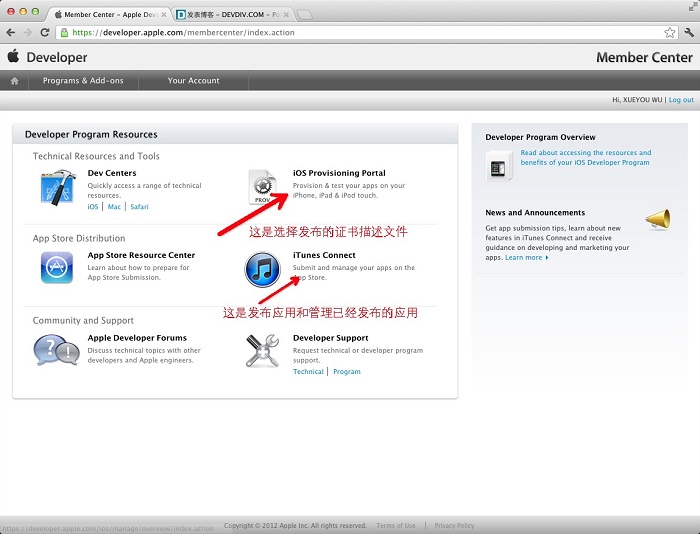Open the Dev Centers heading
The height and width of the screenshot is (534, 700).
112,173
